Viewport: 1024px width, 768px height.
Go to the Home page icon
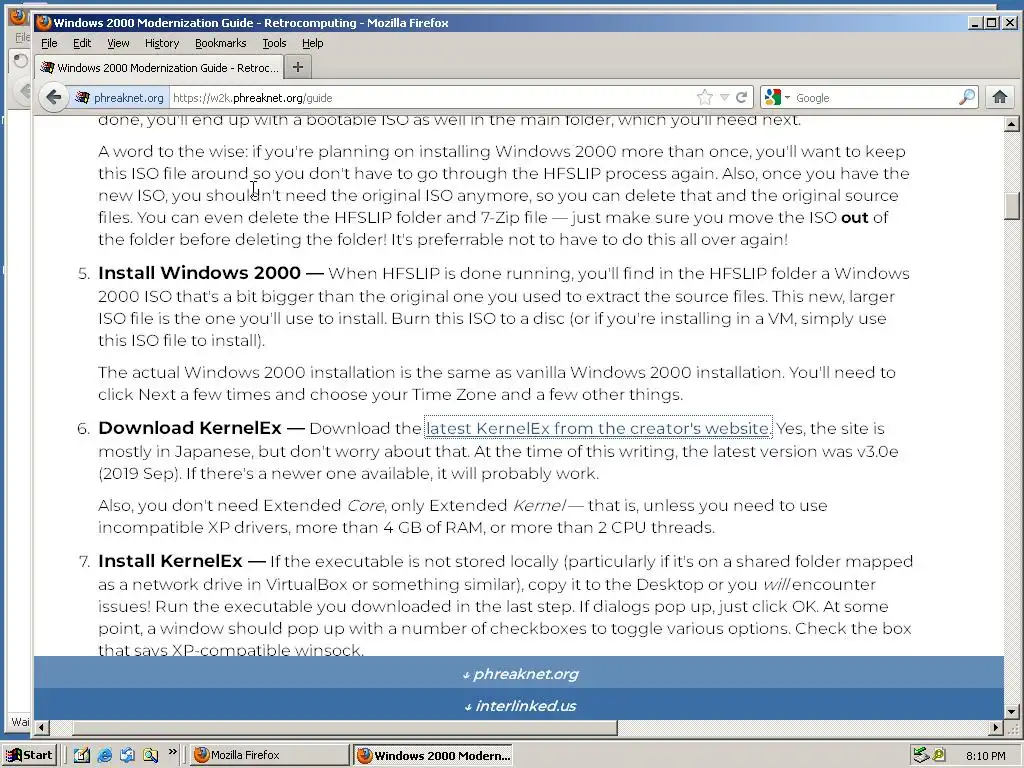tap(1000, 97)
